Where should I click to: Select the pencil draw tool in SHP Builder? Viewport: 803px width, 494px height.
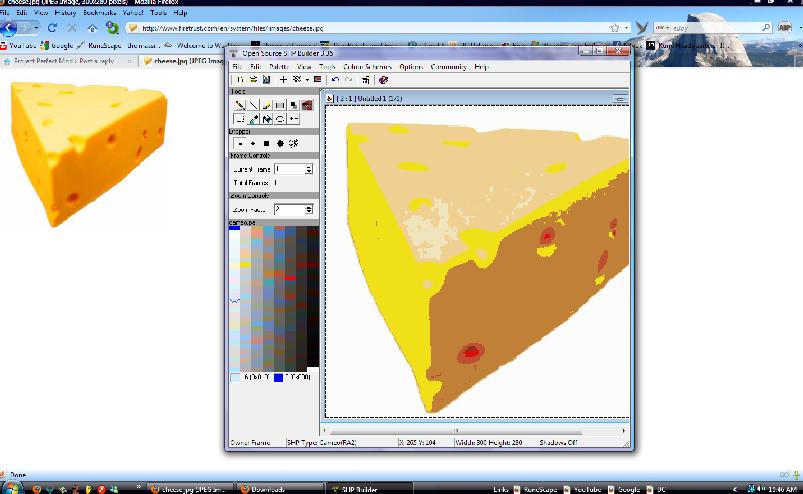tap(240, 104)
